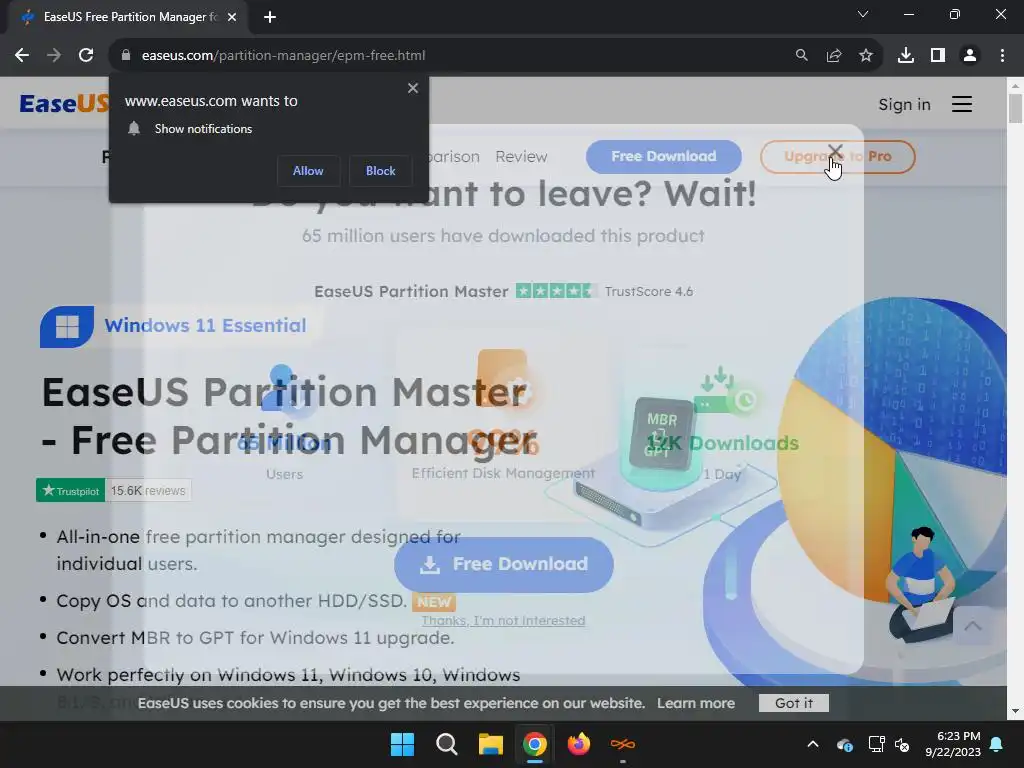Click the muted volume tray icon
Image resolution: width=1024 pixels, height=768 pixels.
point(902,744)
